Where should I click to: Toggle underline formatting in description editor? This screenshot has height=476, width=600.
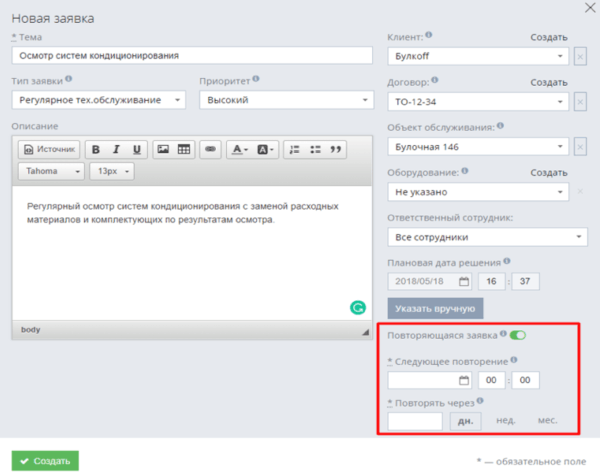click(x=137, y=150)
